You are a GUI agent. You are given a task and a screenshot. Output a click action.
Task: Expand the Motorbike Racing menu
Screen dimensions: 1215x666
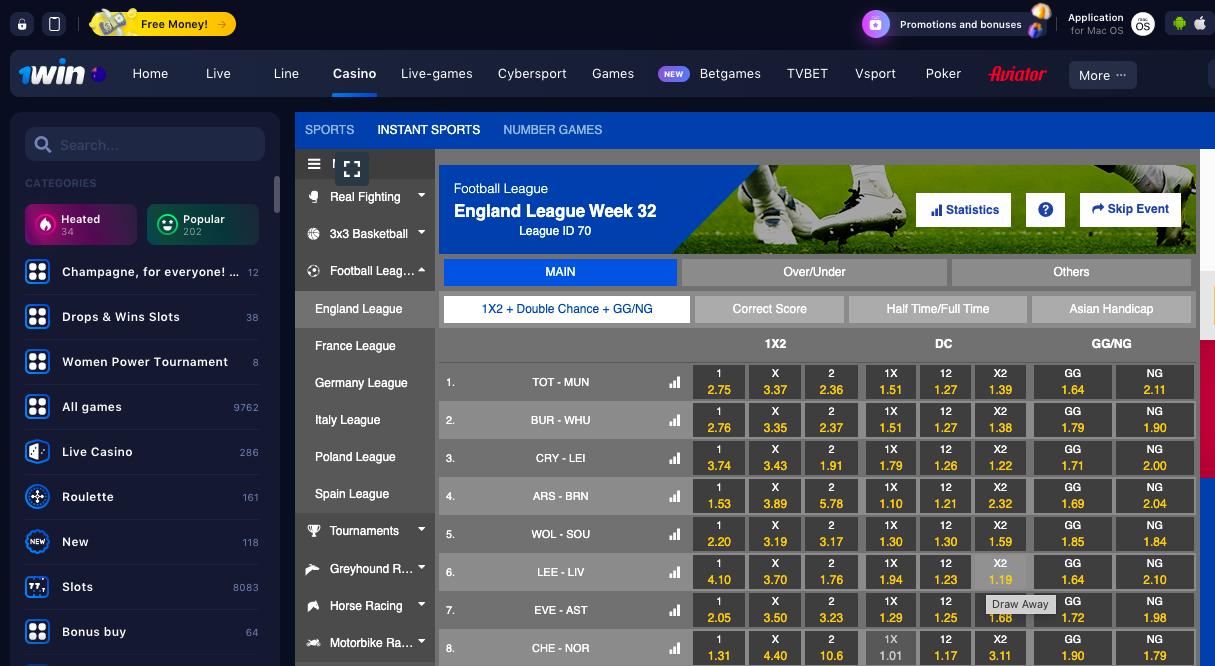[365, 643]
